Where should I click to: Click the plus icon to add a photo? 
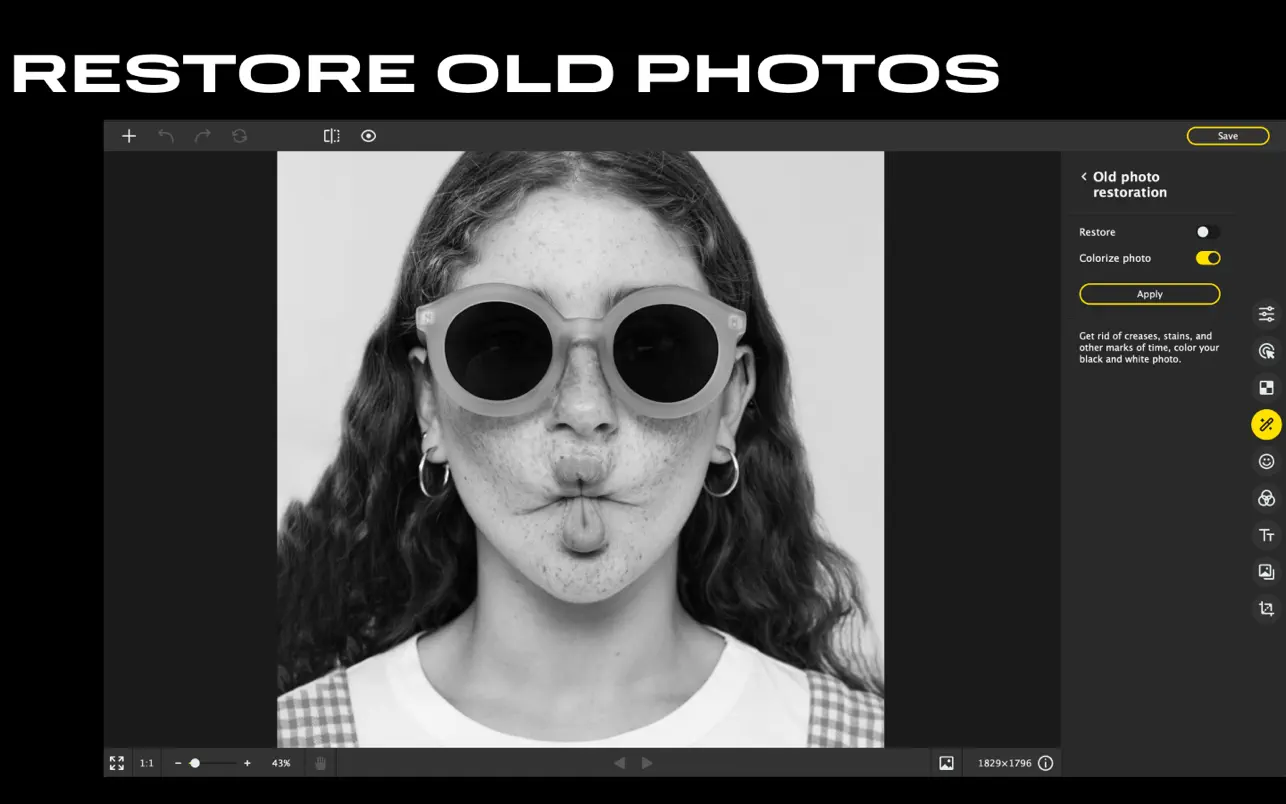(x=129, y=136)
